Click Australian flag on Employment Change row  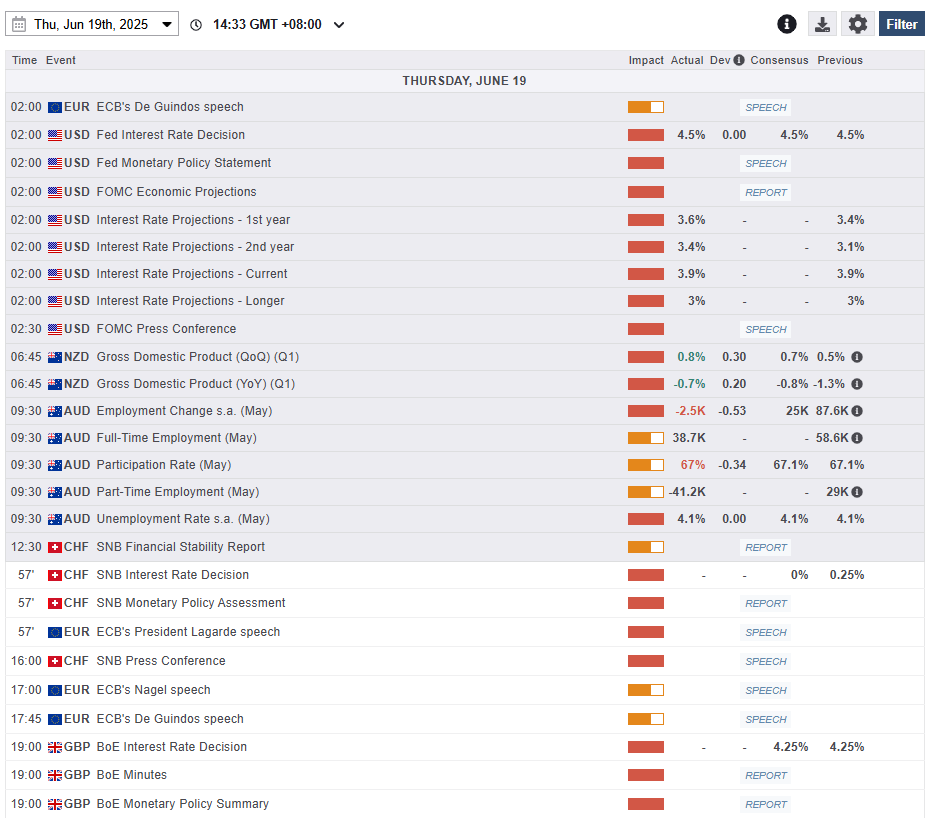55,411
